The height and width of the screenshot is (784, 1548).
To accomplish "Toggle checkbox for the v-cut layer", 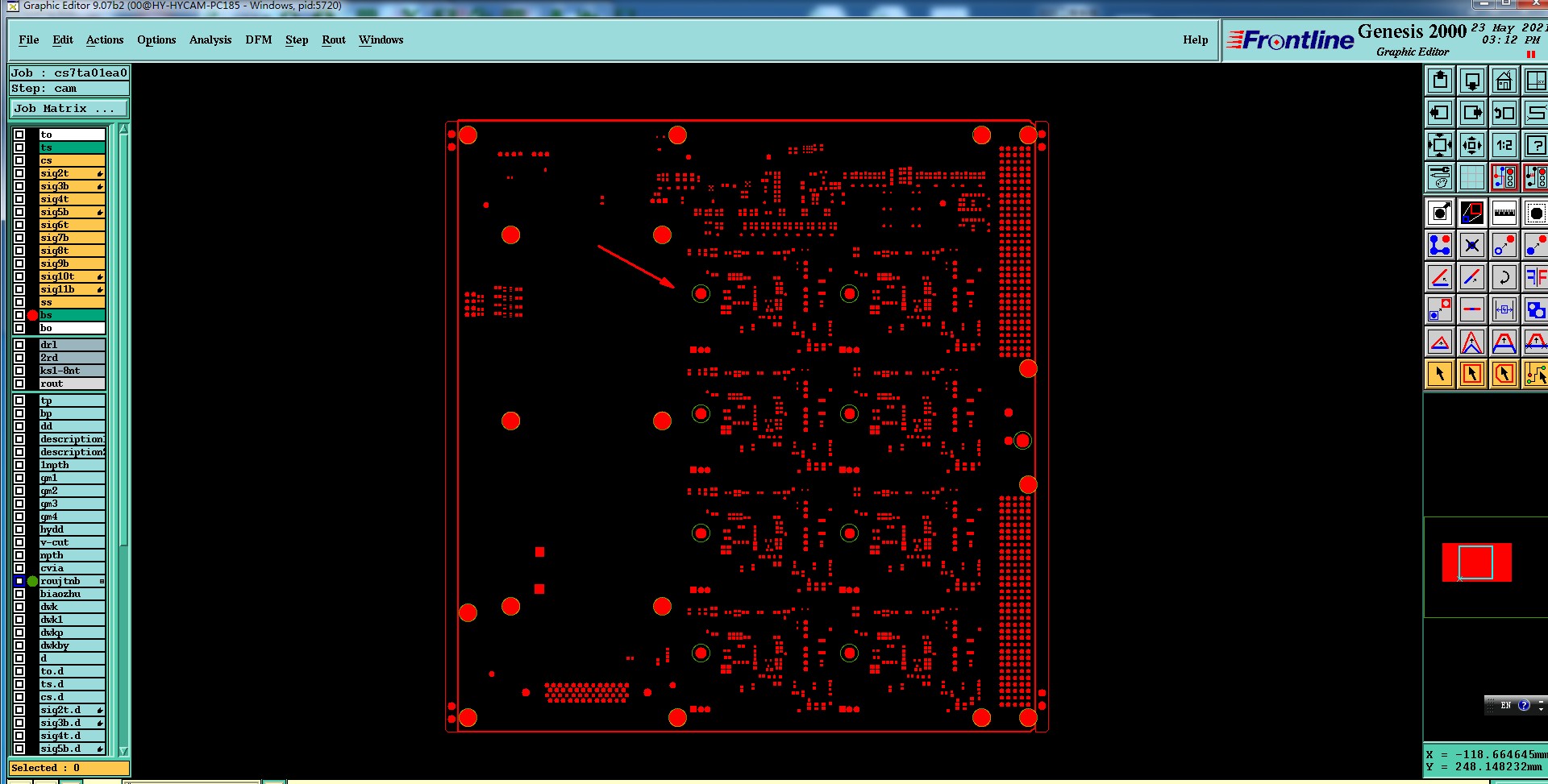I will [19, 542].
